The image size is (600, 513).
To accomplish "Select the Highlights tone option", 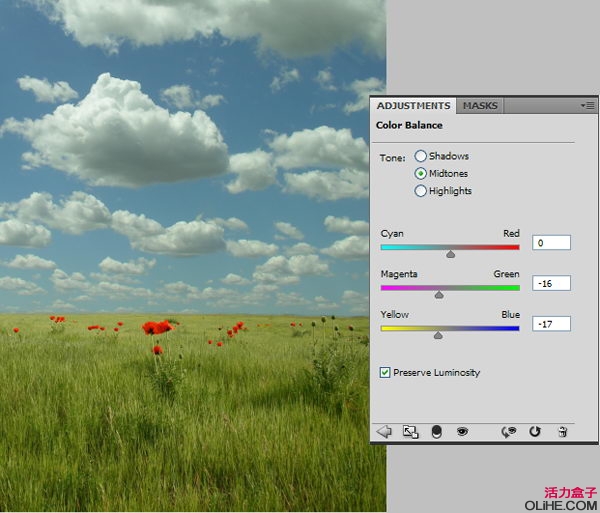I will (420, 191).
